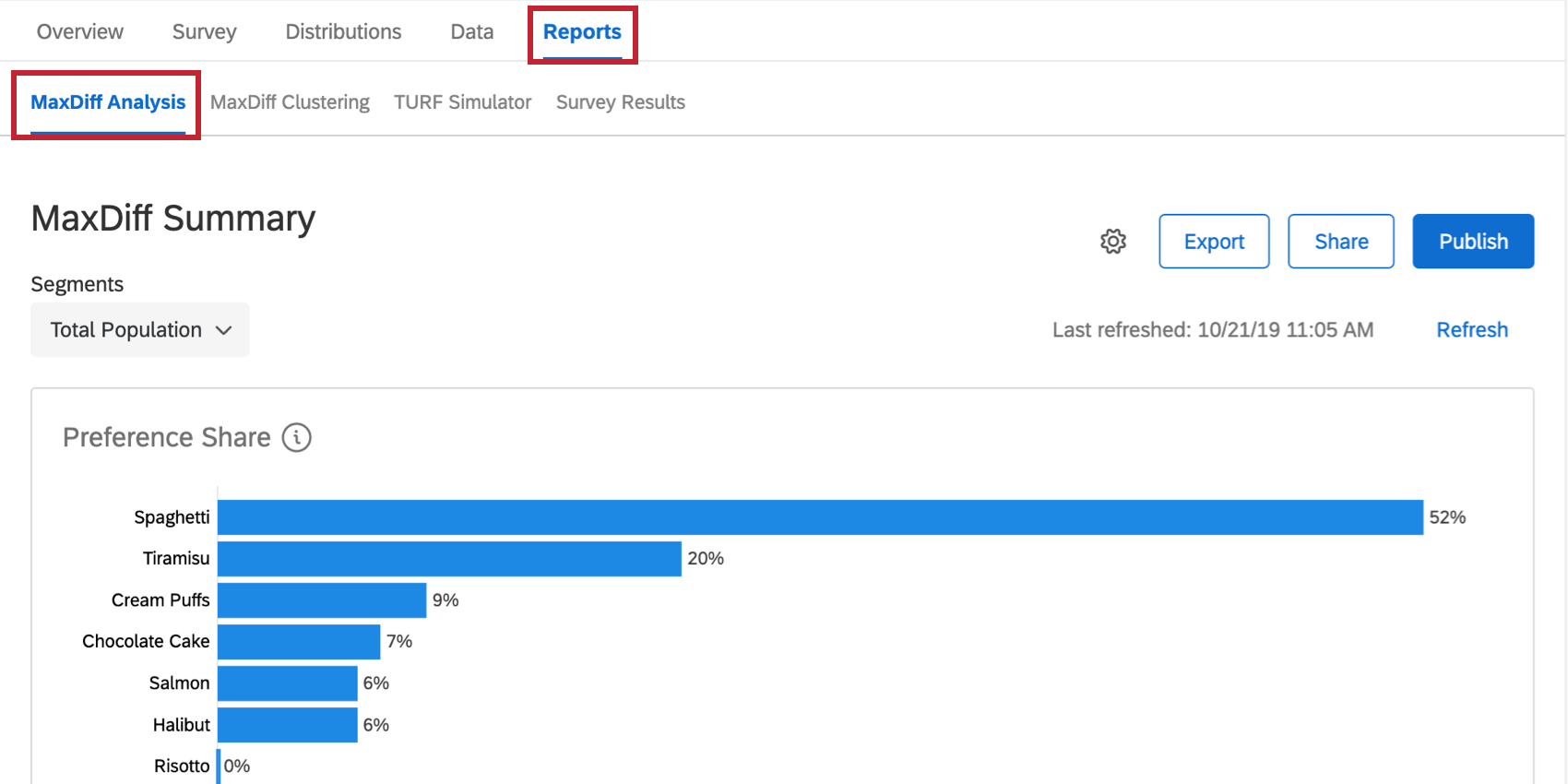
Task: Click the Preference Share info icon
Action: [x=296, y=437]
